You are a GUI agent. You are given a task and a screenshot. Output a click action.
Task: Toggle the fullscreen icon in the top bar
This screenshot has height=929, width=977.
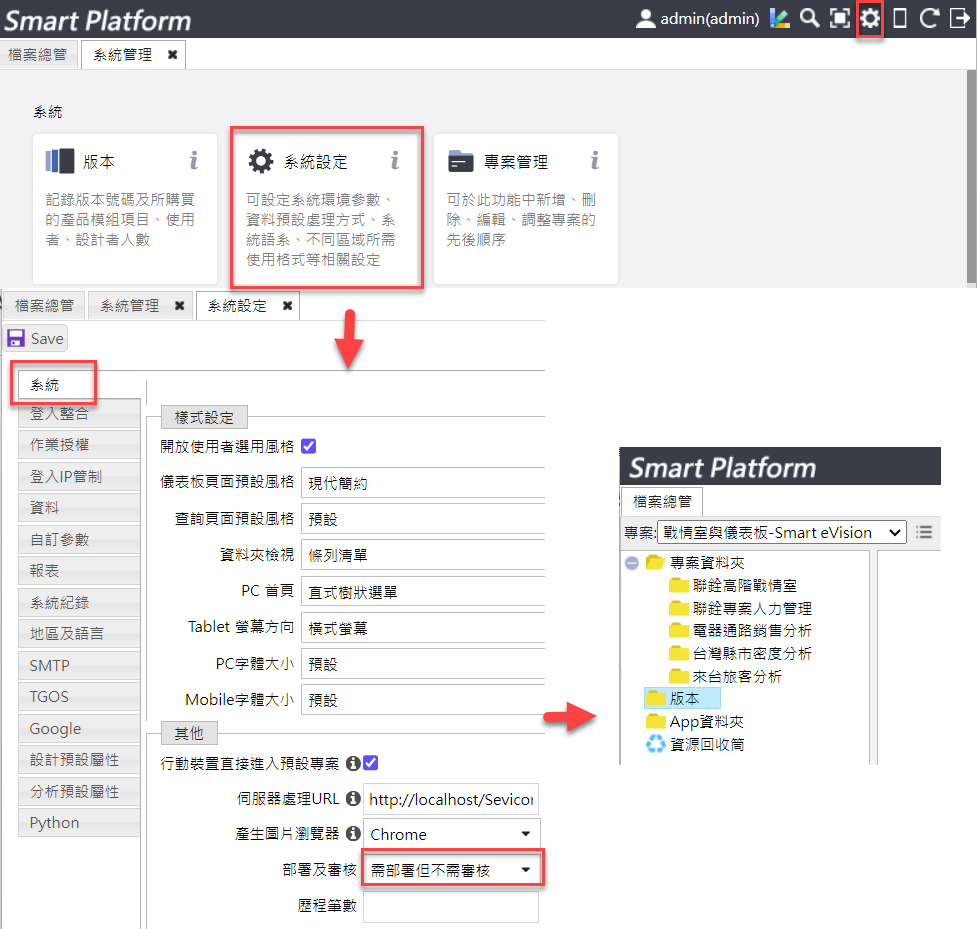(x=840, y=19)
